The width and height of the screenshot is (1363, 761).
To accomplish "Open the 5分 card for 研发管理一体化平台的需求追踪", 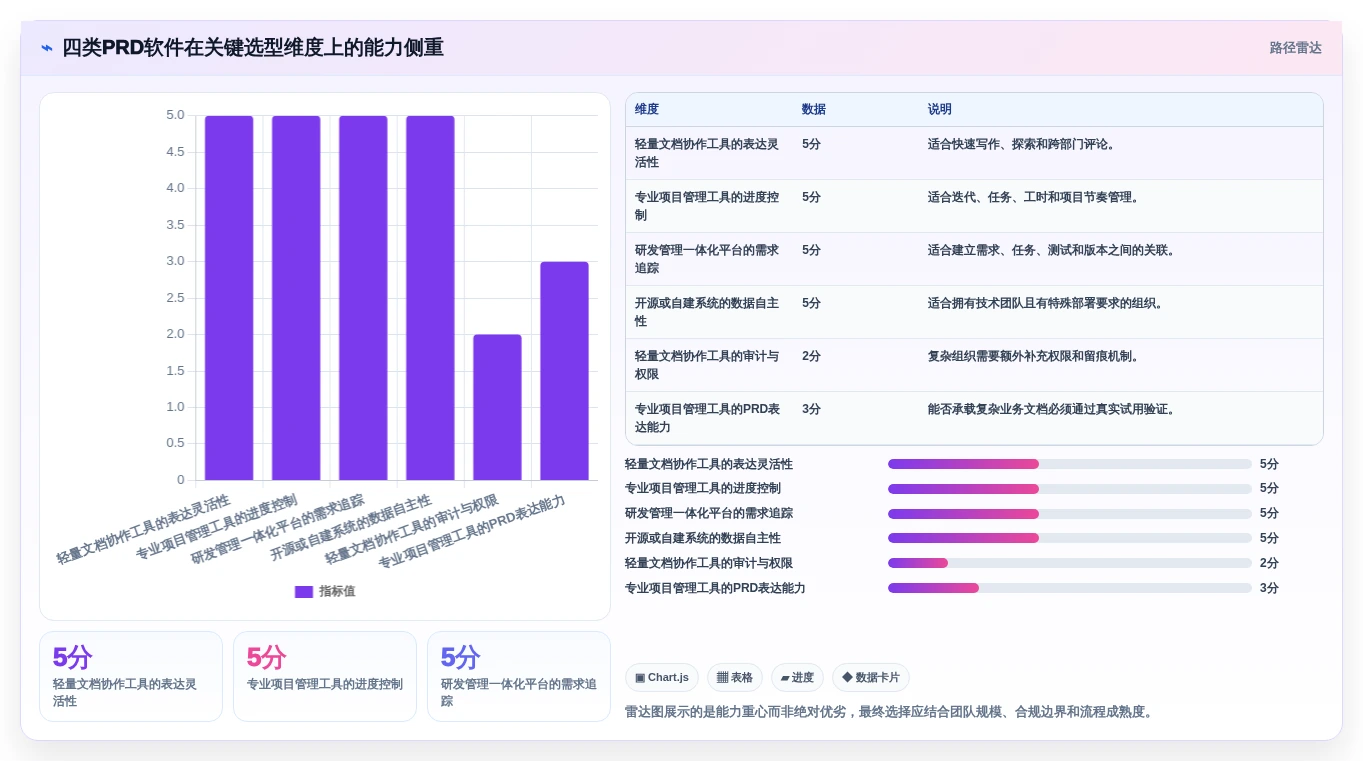I will [x=519, y=676].
